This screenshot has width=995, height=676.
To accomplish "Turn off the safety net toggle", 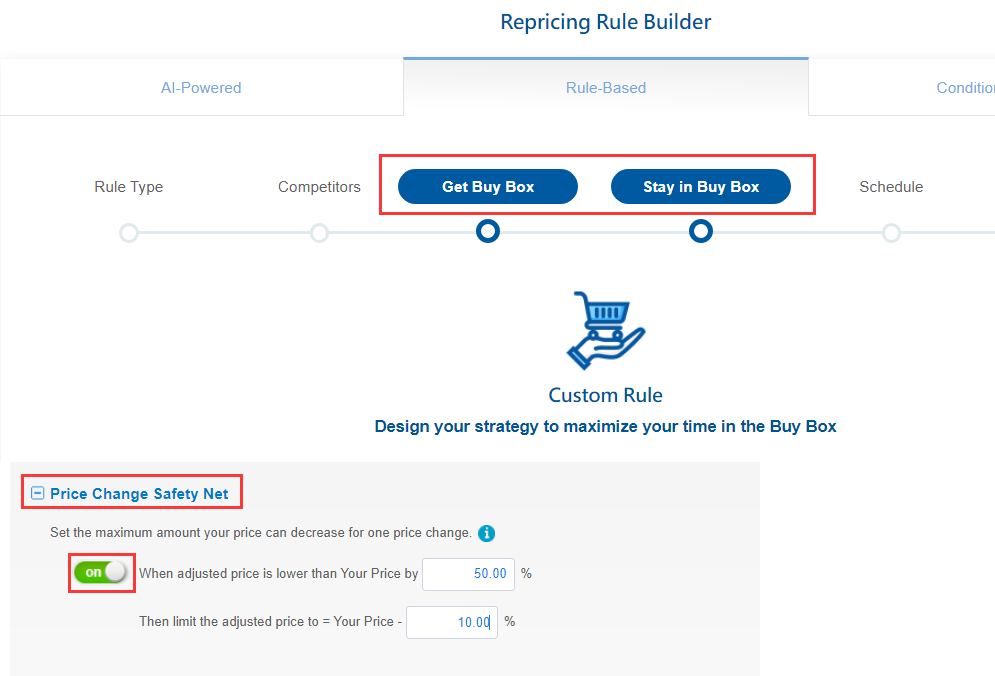I will (x=100, y=572).
